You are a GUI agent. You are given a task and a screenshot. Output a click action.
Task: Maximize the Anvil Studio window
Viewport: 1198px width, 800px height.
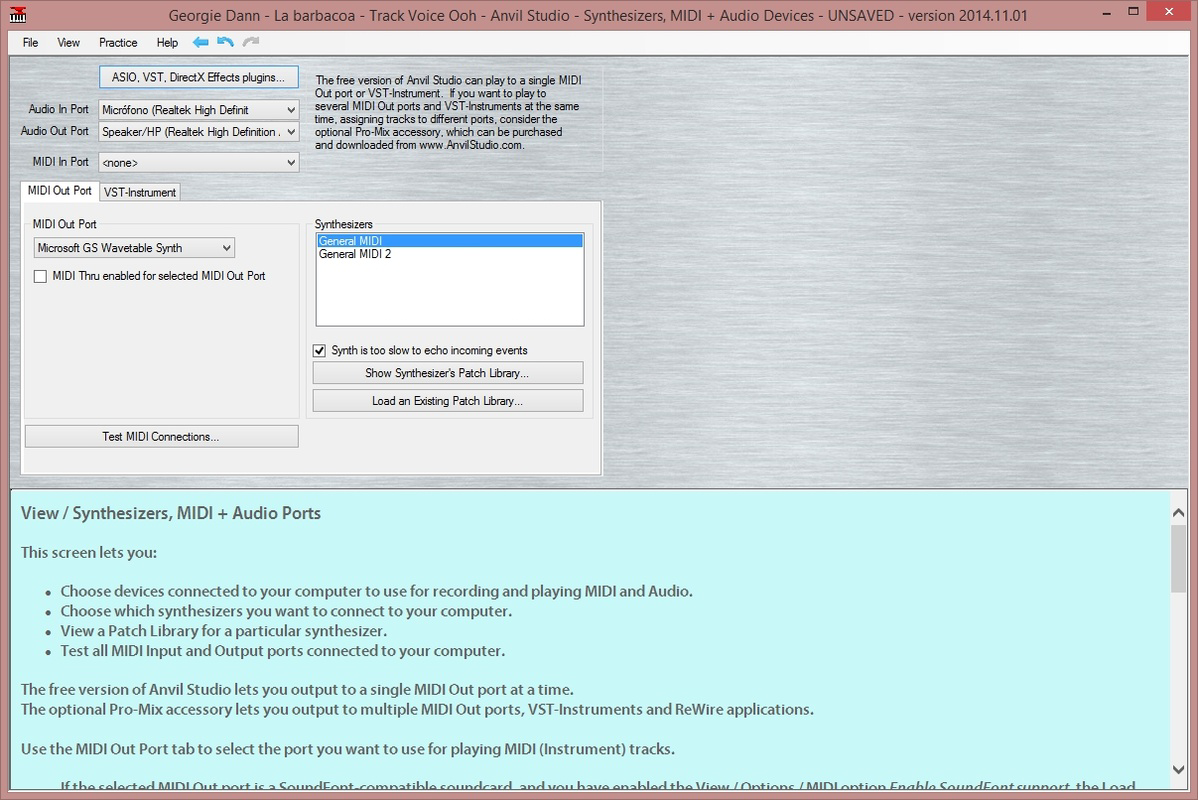[x=1134, y=11]
